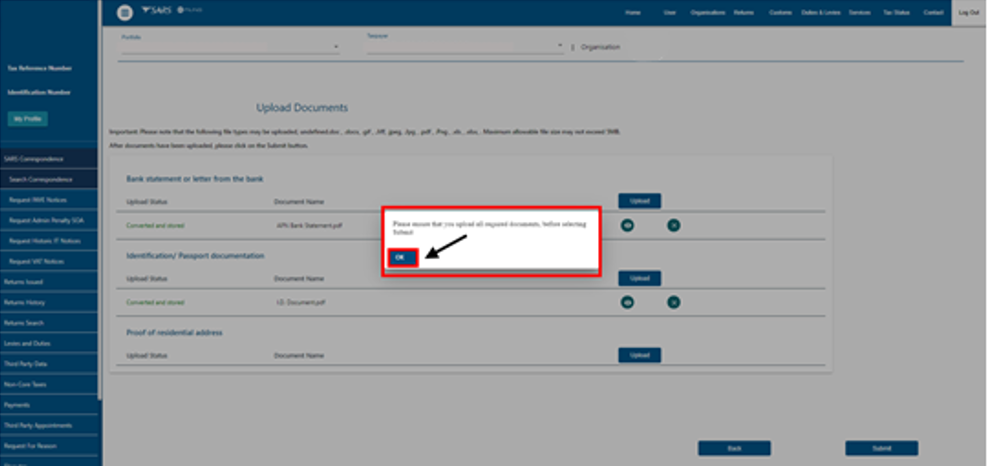Screen dimensions: 990x466
Task: Click the Submit button
Action: pos(881,448)
